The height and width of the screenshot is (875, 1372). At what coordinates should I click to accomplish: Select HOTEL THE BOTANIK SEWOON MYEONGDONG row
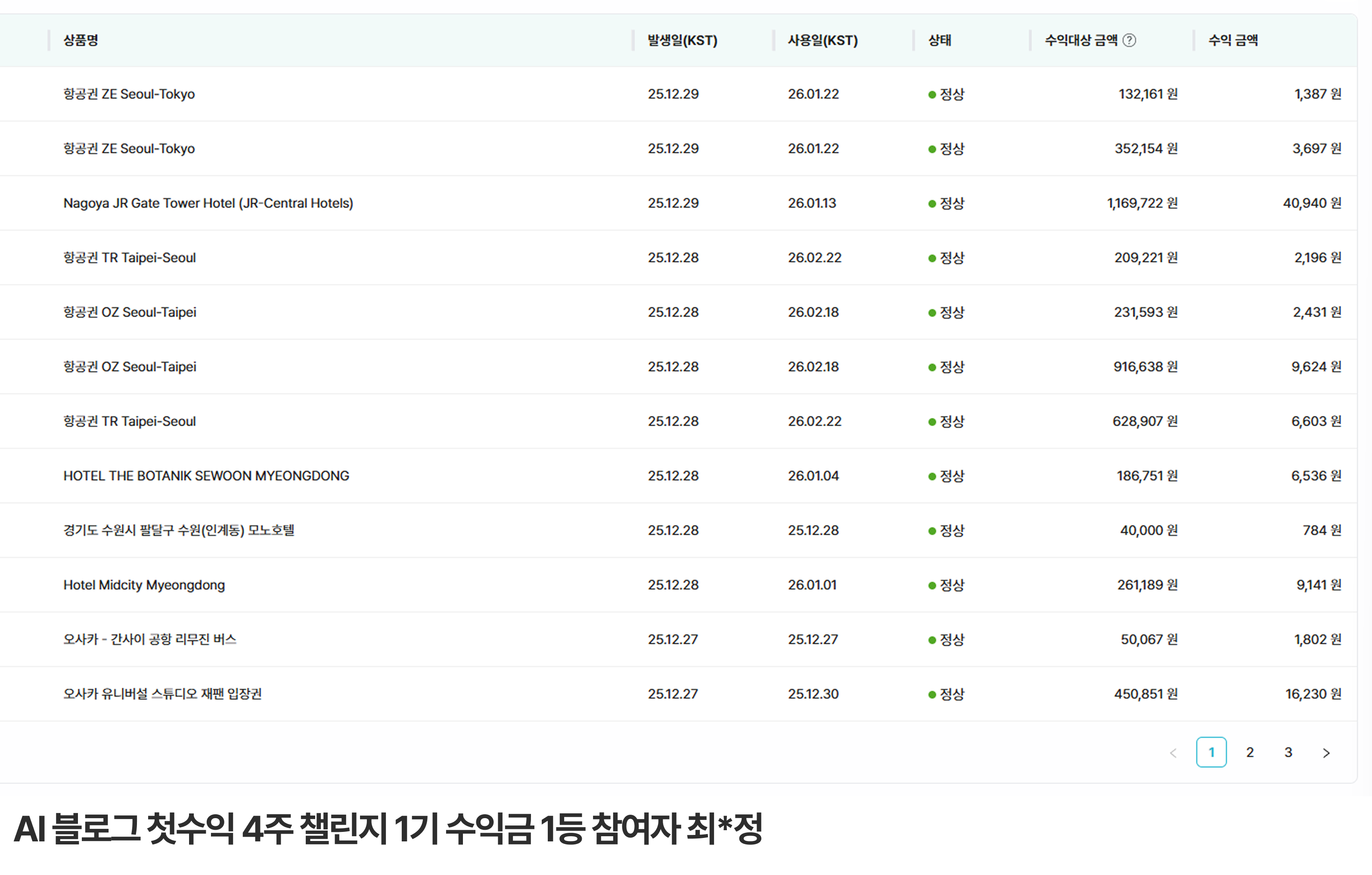click(206, 475)
